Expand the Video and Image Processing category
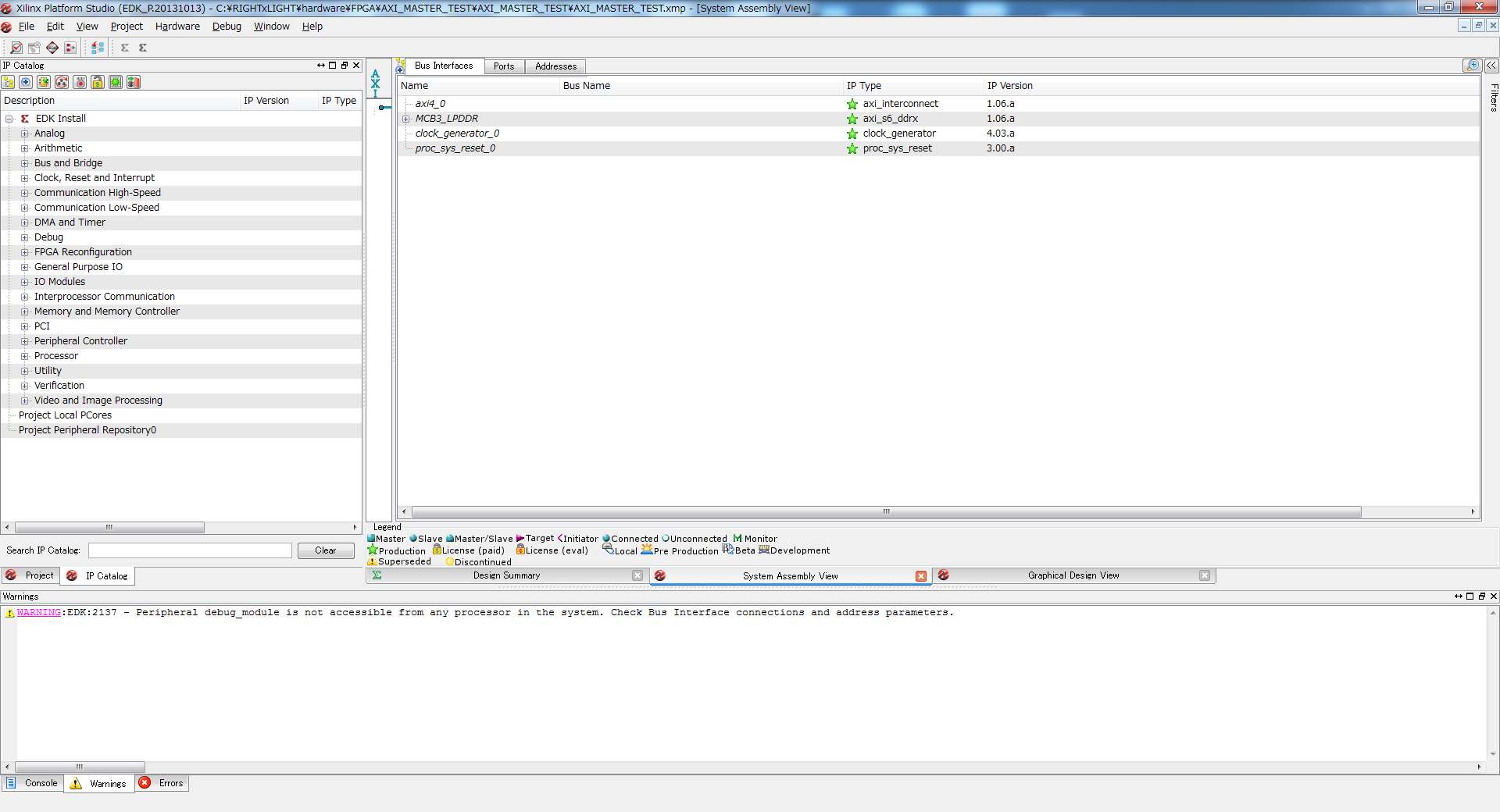The height and width of the screenshot is (812, 1500). point(24,401)
